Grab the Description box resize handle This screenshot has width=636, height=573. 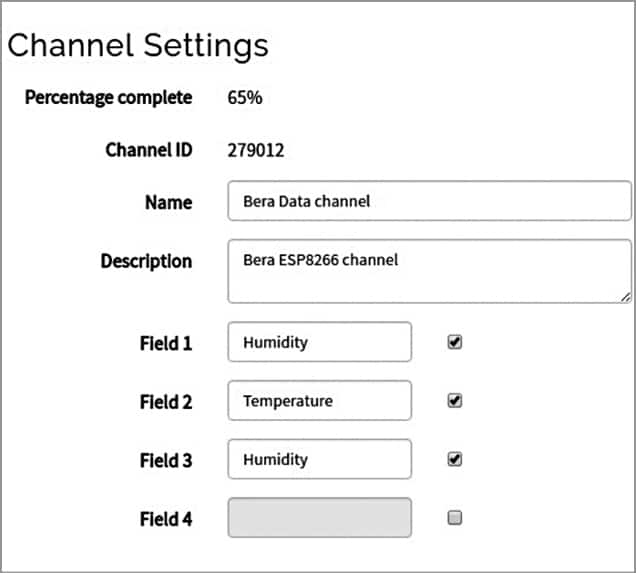point(625,296)
